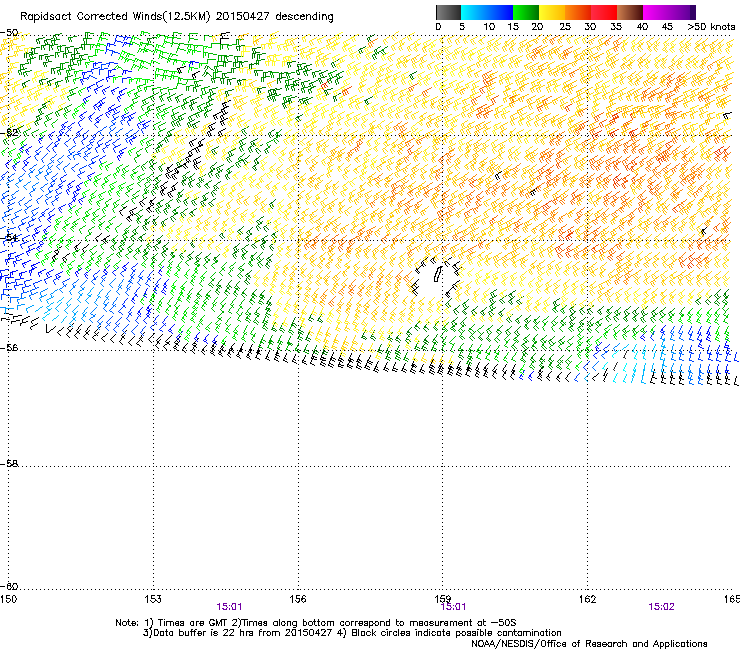Image resolution: width=740 pixels, height=650 pixels.
Task: Click the -60 latitude axis label
Action: [10, 586]
